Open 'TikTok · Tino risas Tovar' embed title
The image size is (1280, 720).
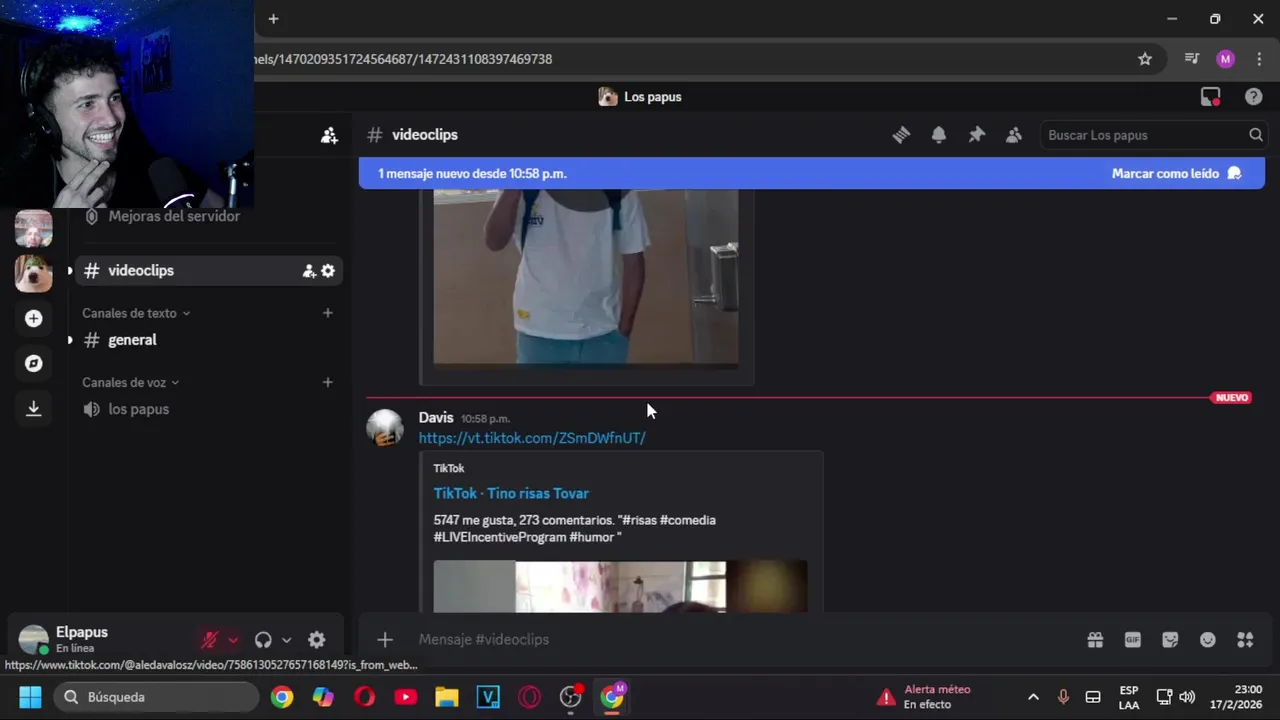point(511,493)
